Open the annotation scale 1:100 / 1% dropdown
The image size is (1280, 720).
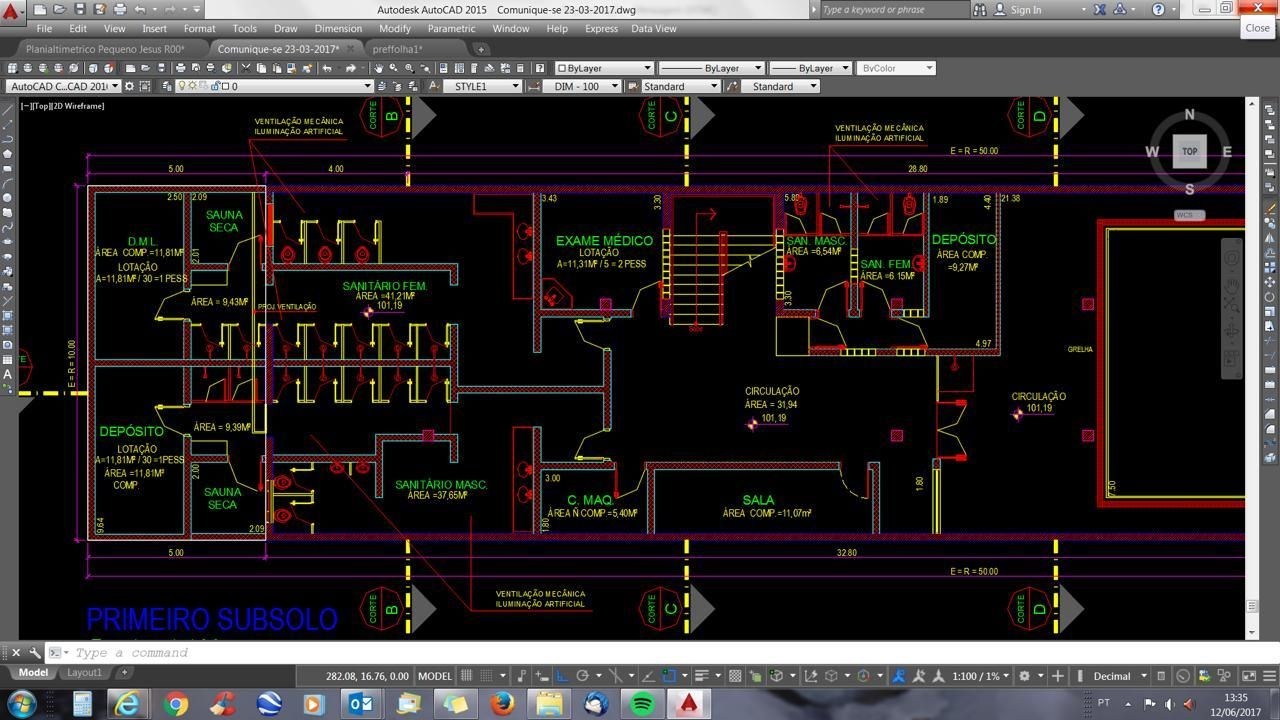point(980,676)
